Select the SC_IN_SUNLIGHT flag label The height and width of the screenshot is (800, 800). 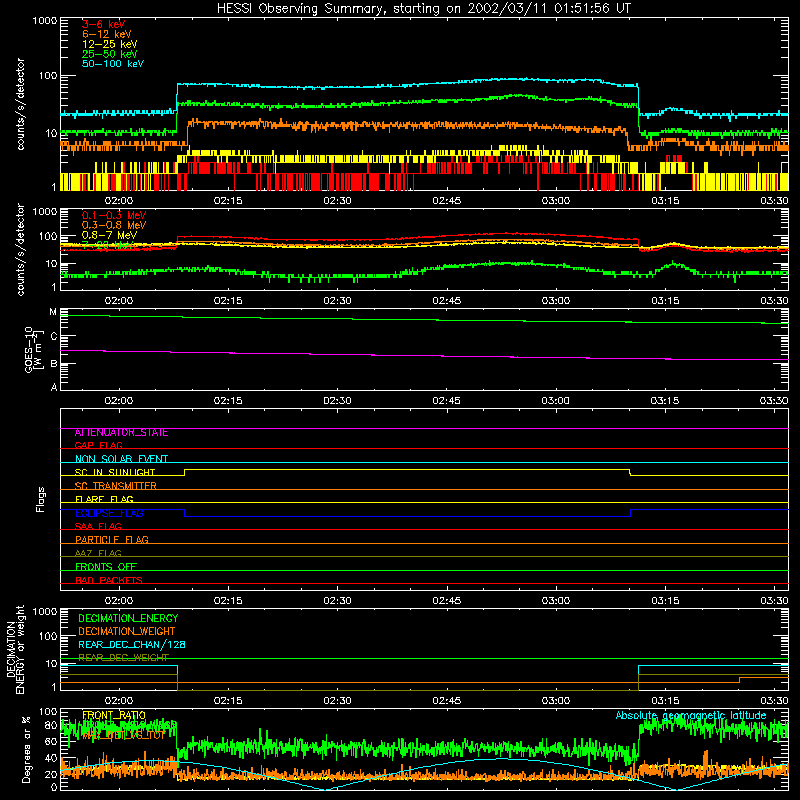coord(115,472)
